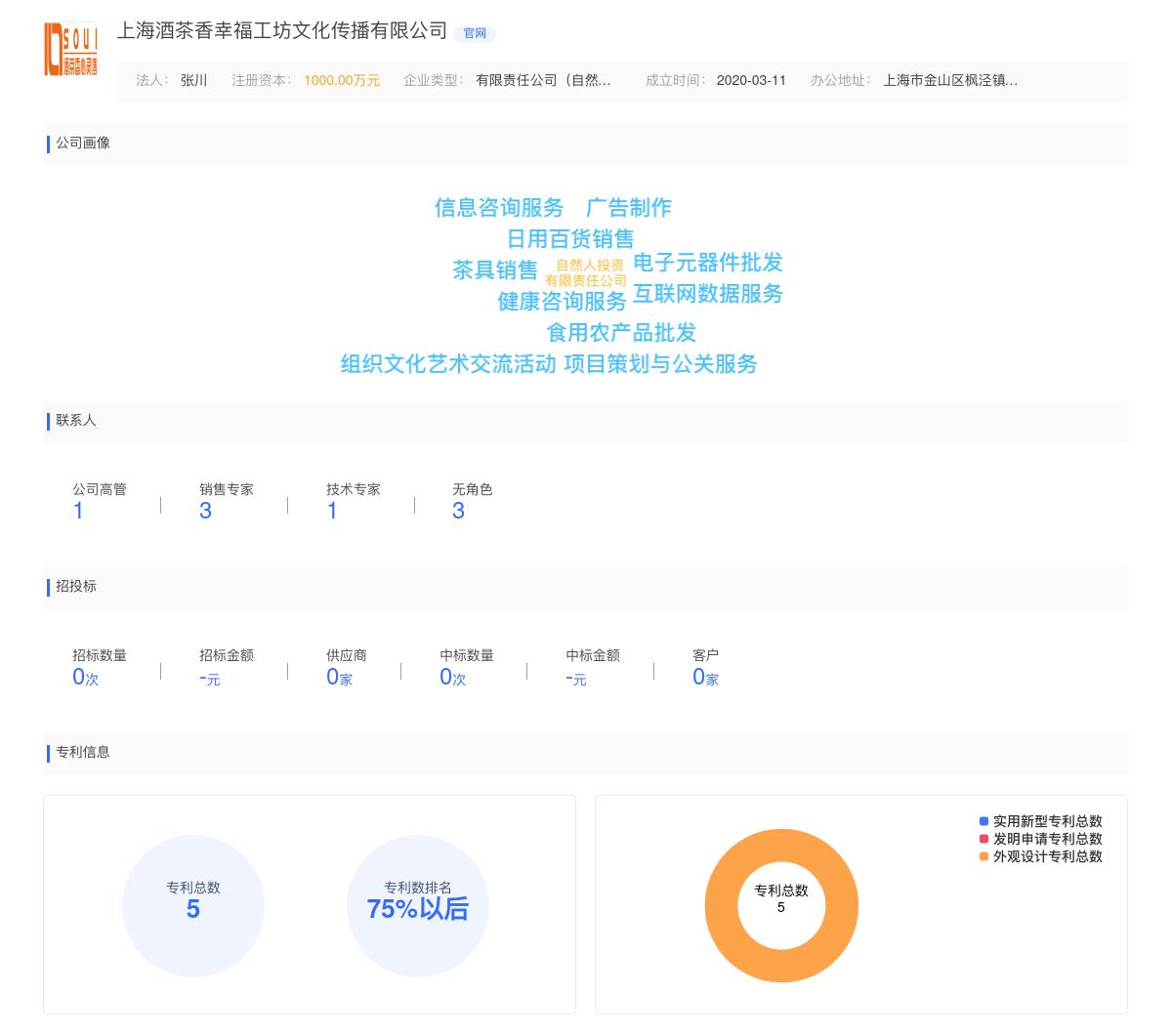Click the 广告制作 tag

coord(632,208)
